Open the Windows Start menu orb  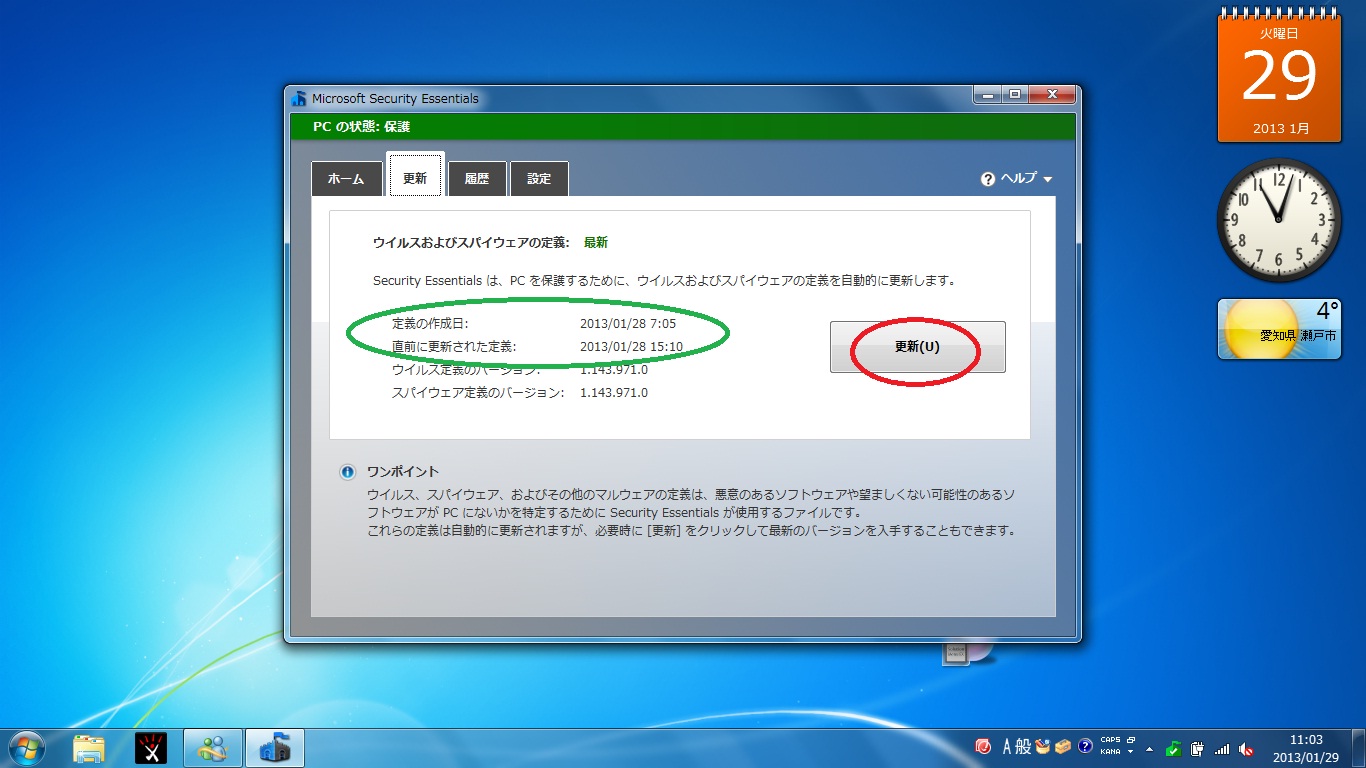(x=26, y=747)
